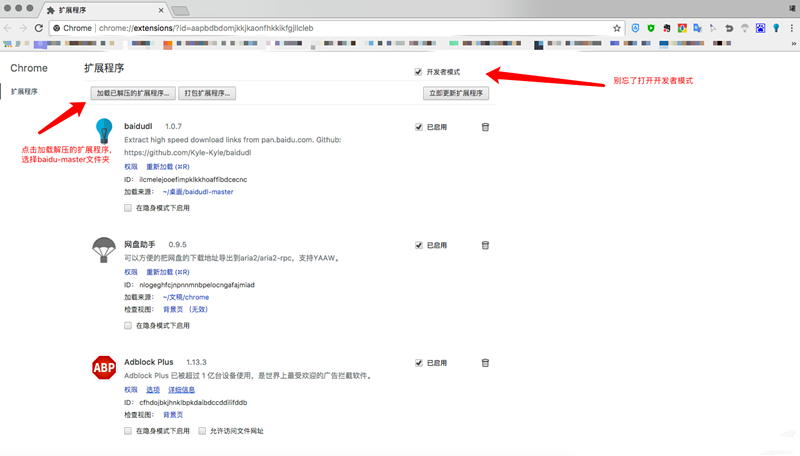
Task: Open the blue shield extension icon
Action: click(635, 28)
